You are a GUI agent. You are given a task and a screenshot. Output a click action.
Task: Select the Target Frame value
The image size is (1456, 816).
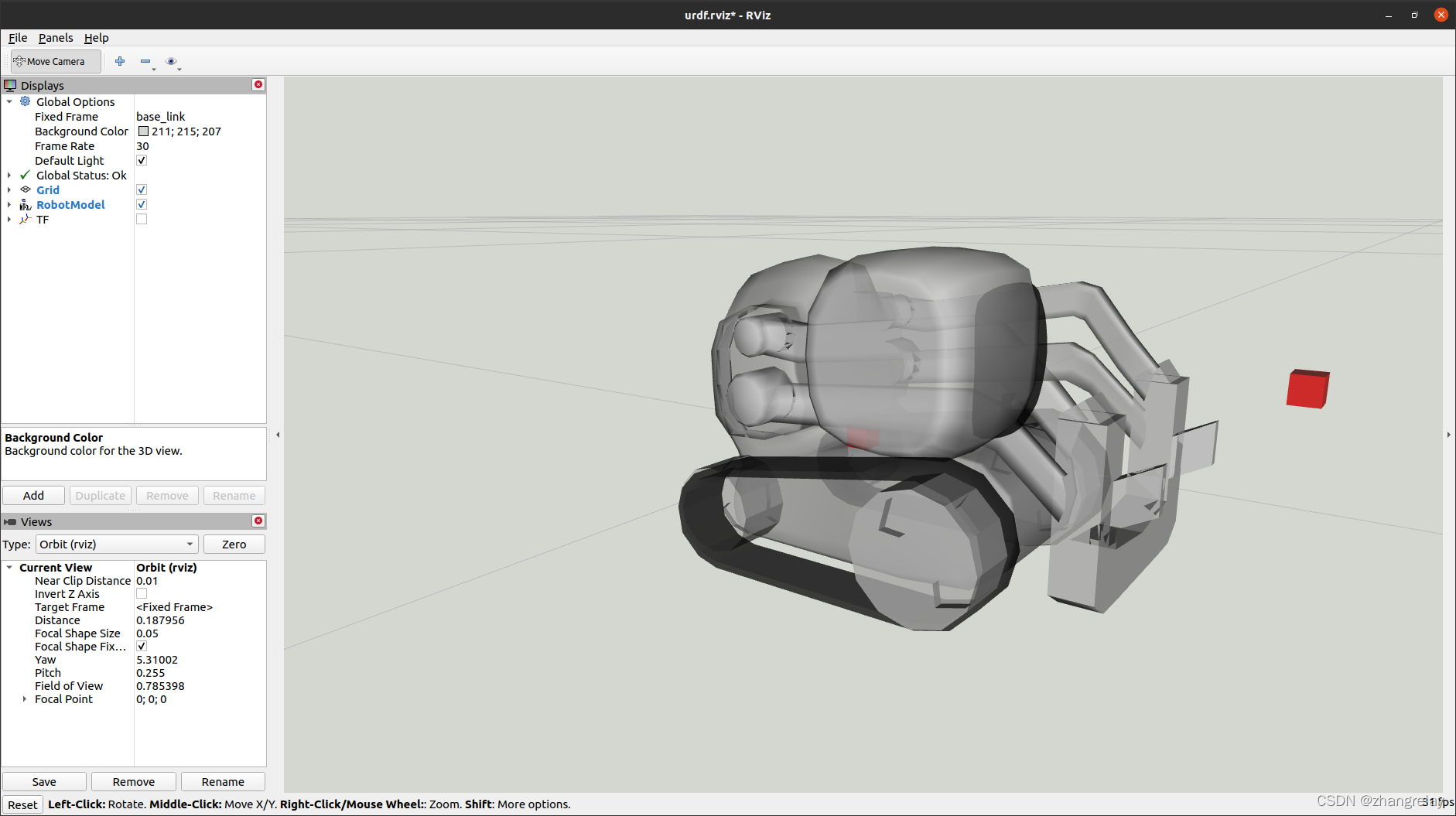pyautogui.click(x=174, y=606)
